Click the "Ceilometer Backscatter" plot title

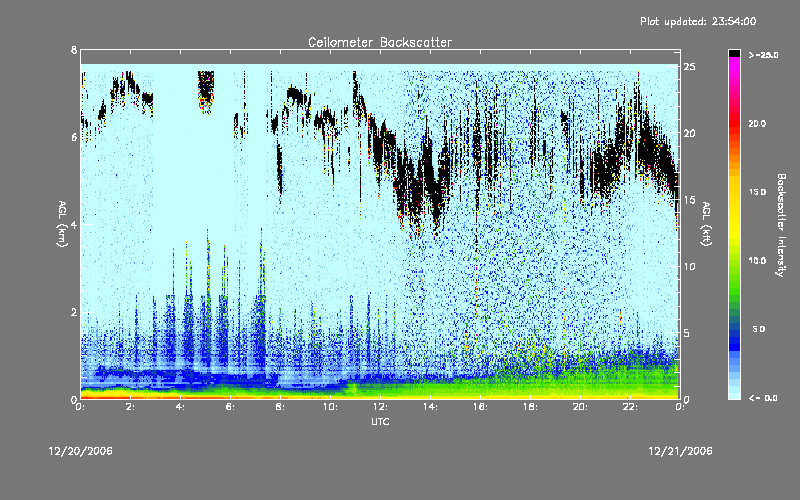coord(380,42)
